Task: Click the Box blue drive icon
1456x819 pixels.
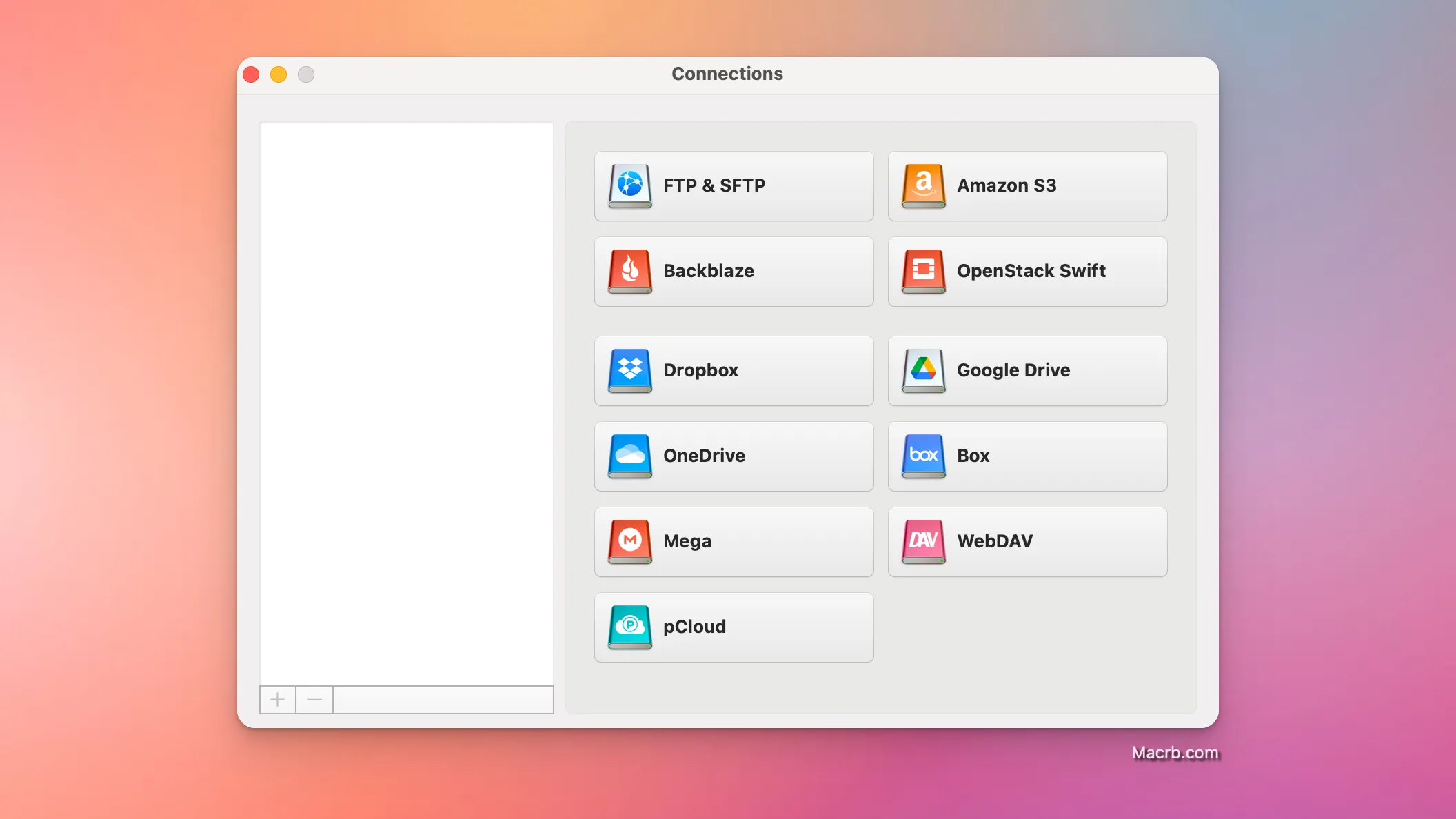Action: point(924,456)
